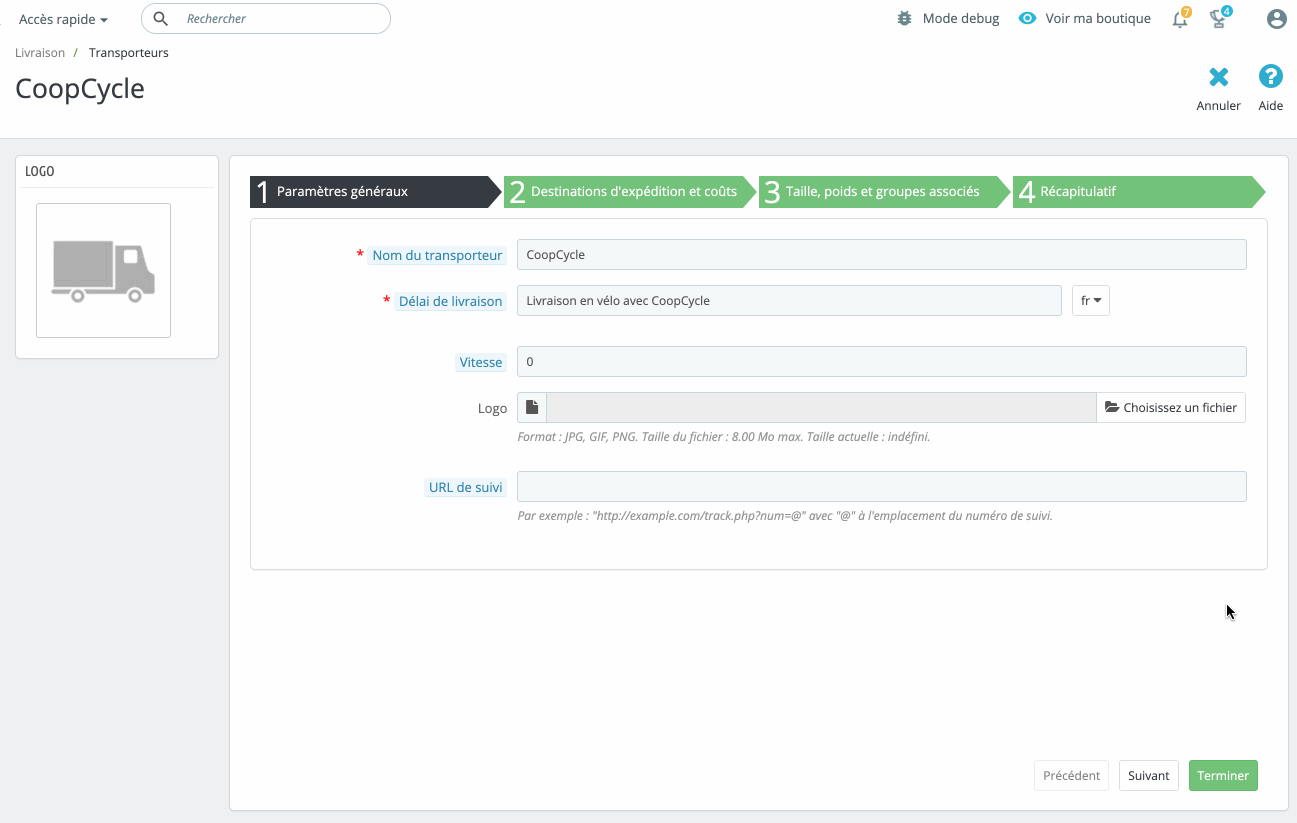Viewport: 1297px width, 823px height.
Task: Click the URL de suivi label
Action: click(466, 487)
